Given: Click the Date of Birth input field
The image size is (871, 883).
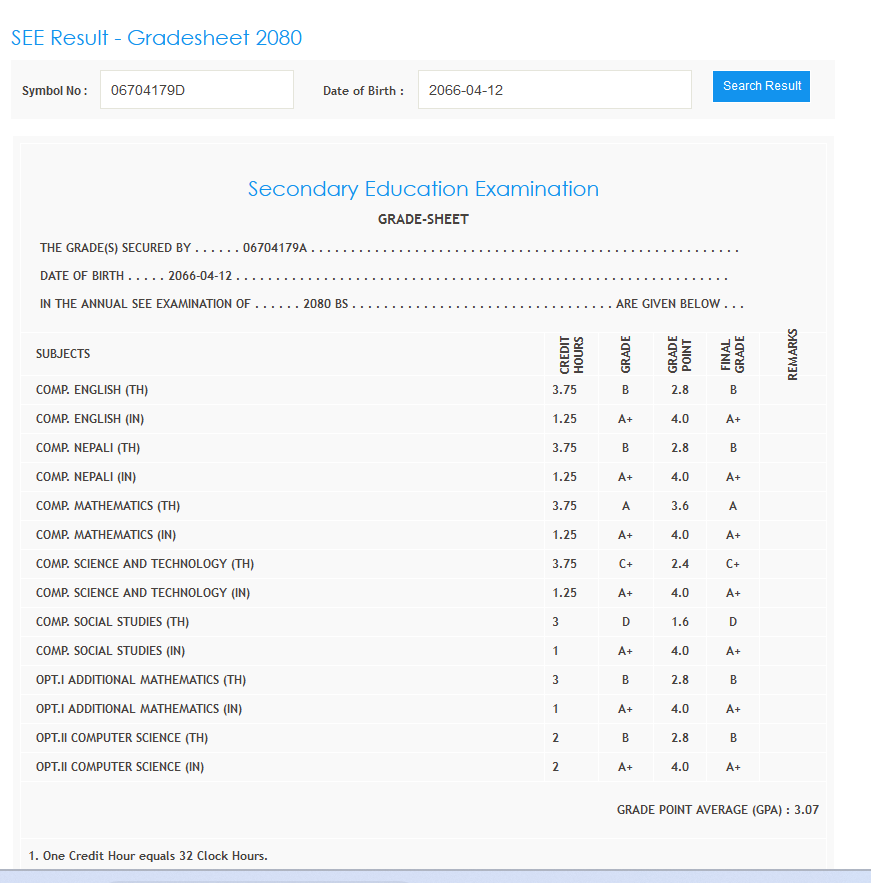Looking at the screenshot, I should (554, 90).
